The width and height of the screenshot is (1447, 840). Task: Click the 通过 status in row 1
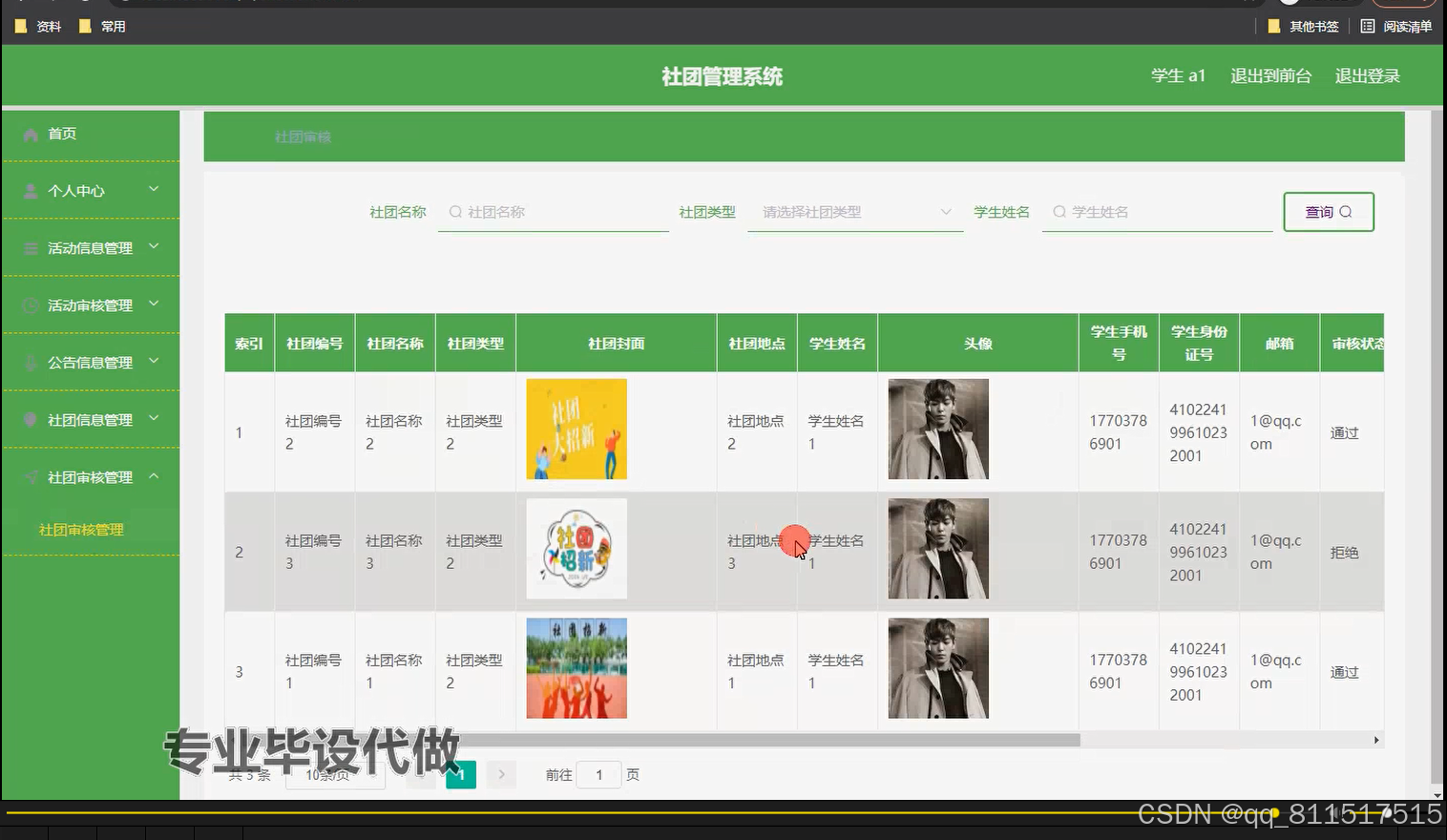1344,433
